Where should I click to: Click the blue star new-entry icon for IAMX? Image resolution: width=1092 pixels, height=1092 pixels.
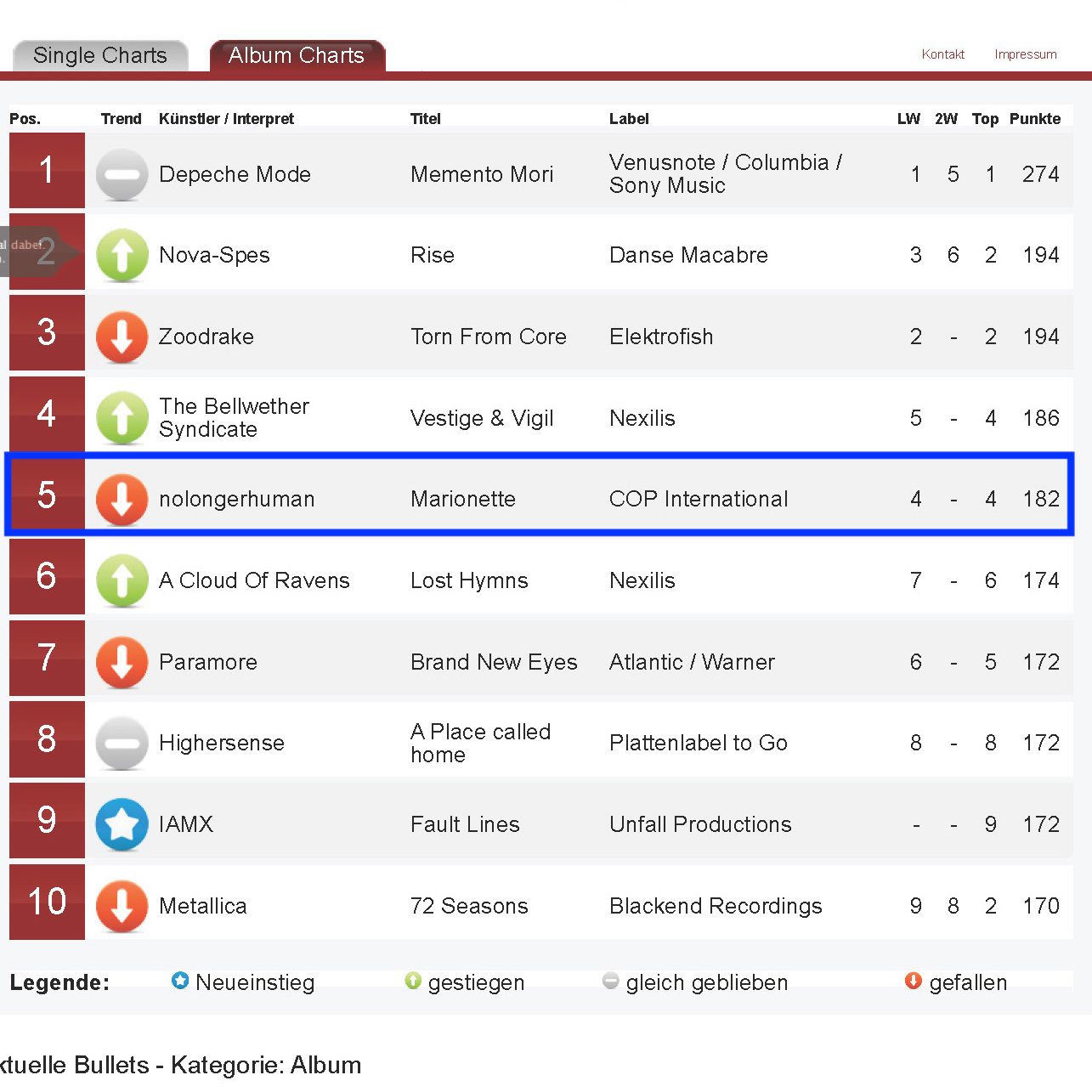coord(122,824)
